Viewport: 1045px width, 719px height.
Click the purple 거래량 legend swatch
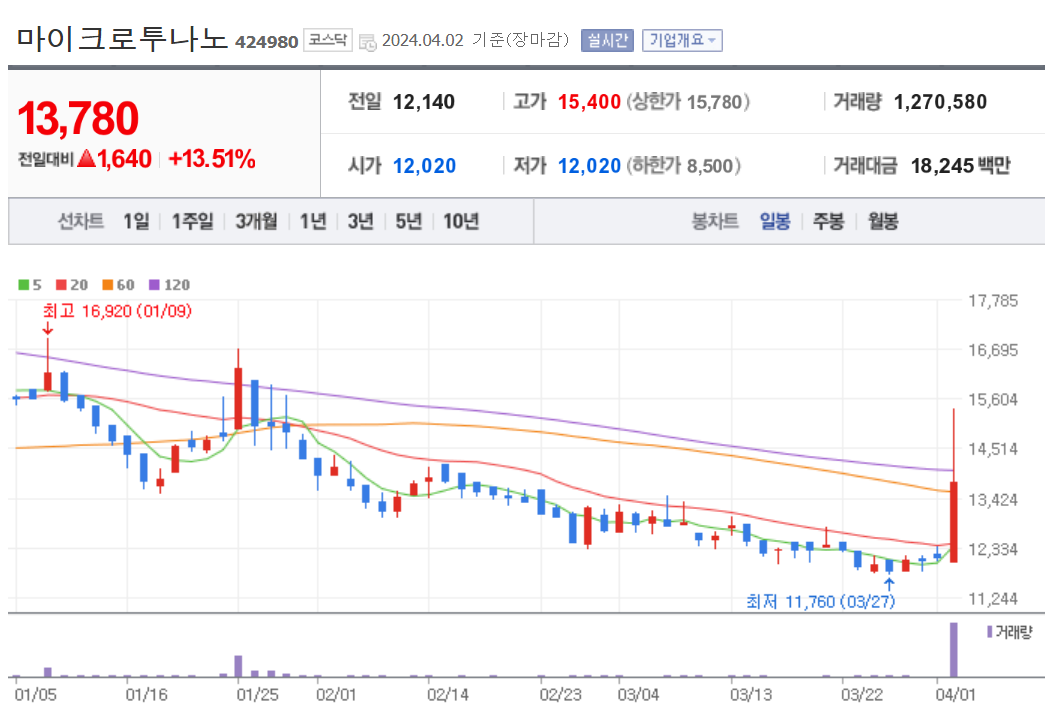point(990,631)
